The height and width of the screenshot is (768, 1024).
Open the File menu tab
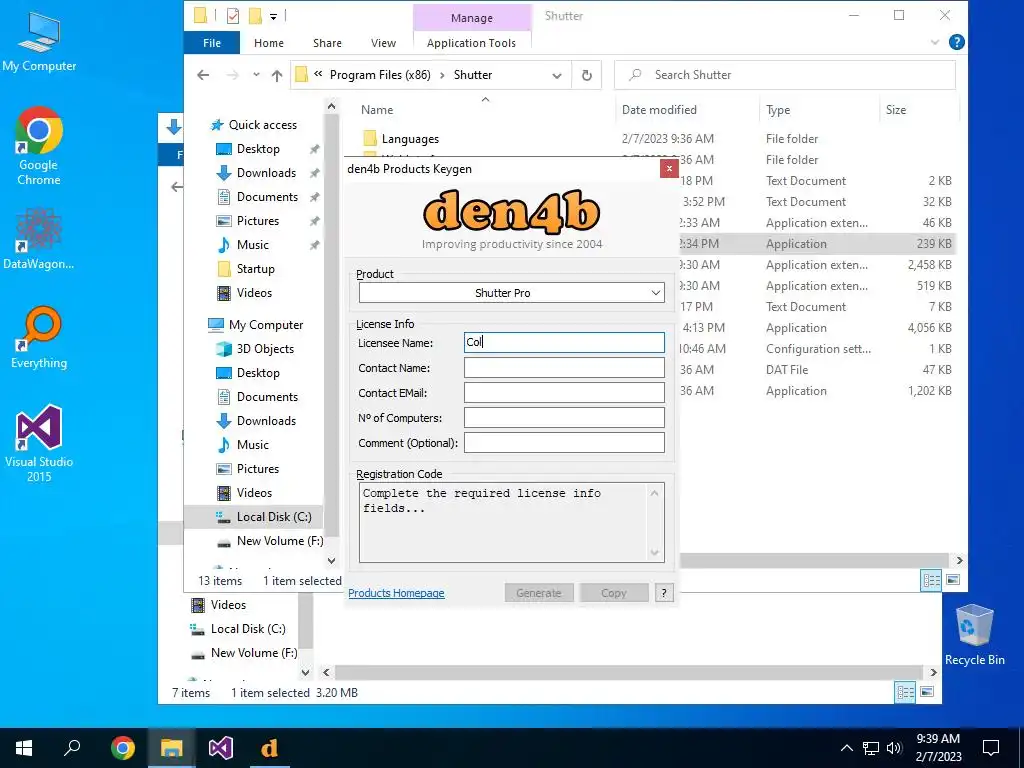coord(212,42)
